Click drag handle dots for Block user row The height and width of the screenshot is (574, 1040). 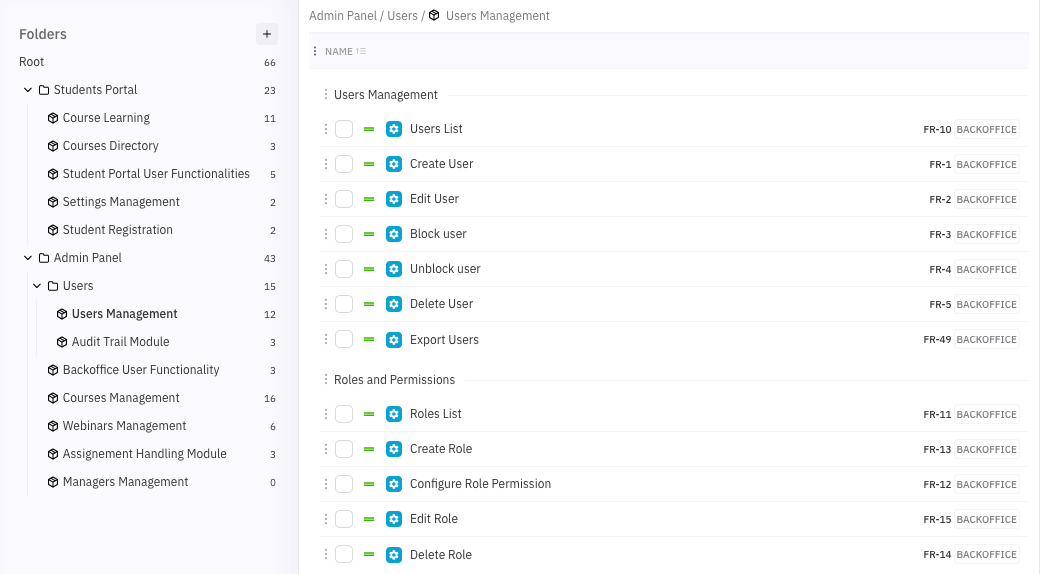[x=326, y=234]
